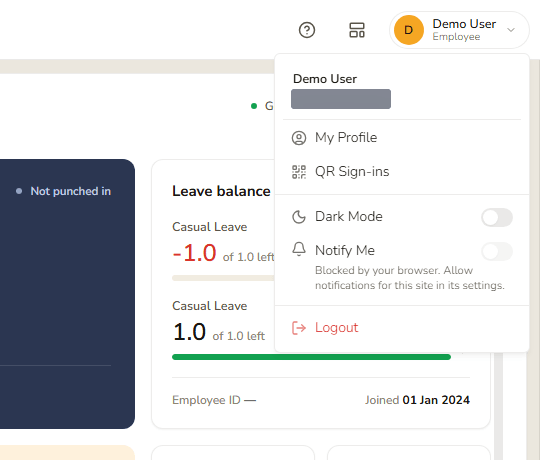Open My Profile from the menu
The image size is (540, 460).
[402, 138]
